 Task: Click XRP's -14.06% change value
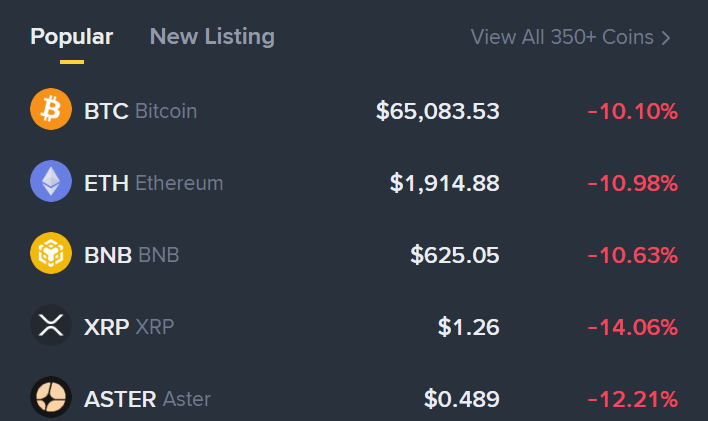tap(632, 327)
